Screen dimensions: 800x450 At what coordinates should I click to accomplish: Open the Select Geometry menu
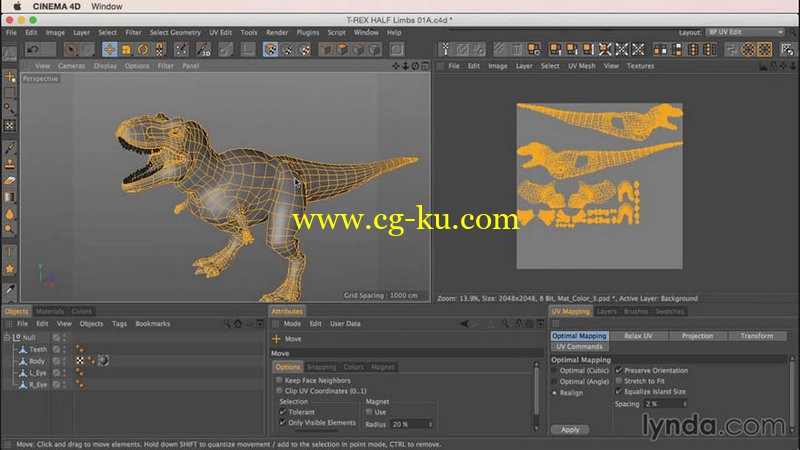[175, 32]
